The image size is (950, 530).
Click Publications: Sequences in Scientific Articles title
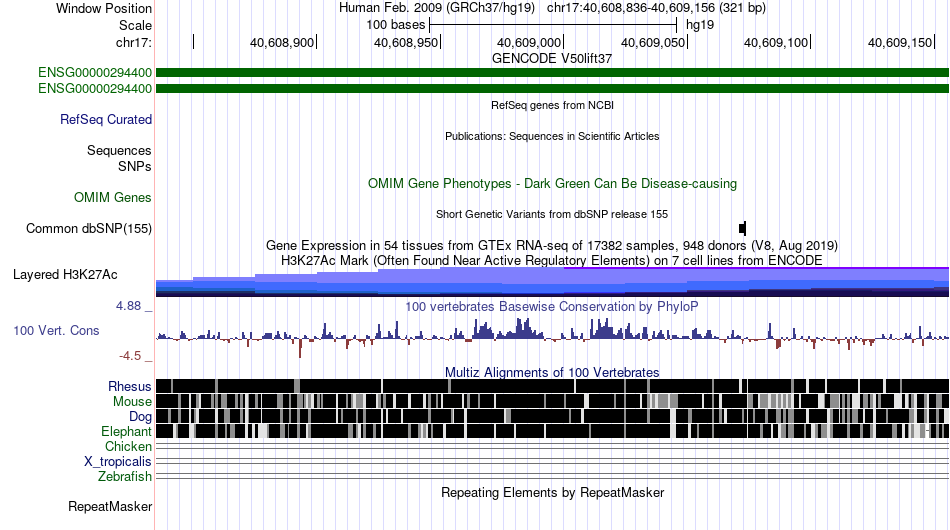pyautogui.click(x=552, y=136)
